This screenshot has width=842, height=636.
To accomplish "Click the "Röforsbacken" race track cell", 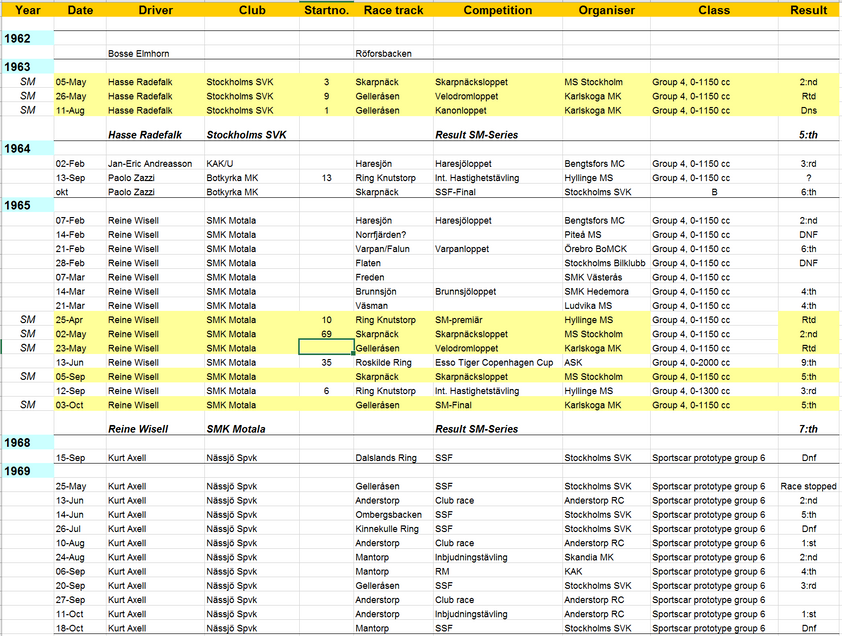I will (x=394, y=54).
